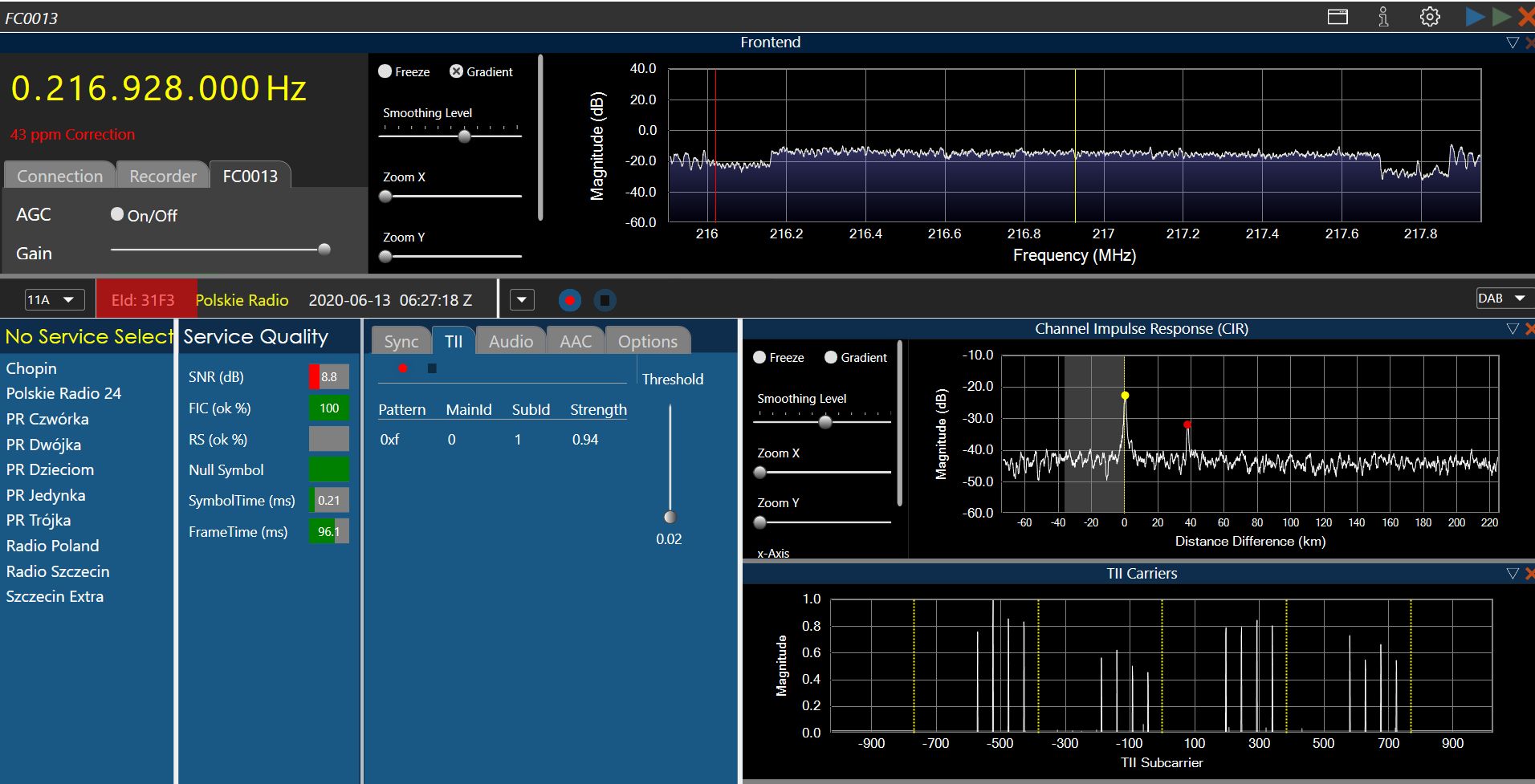This screenshot has height=784, width=1535.
Task: Click the small red dot in TII tab
Action: [x=403, y=368]
